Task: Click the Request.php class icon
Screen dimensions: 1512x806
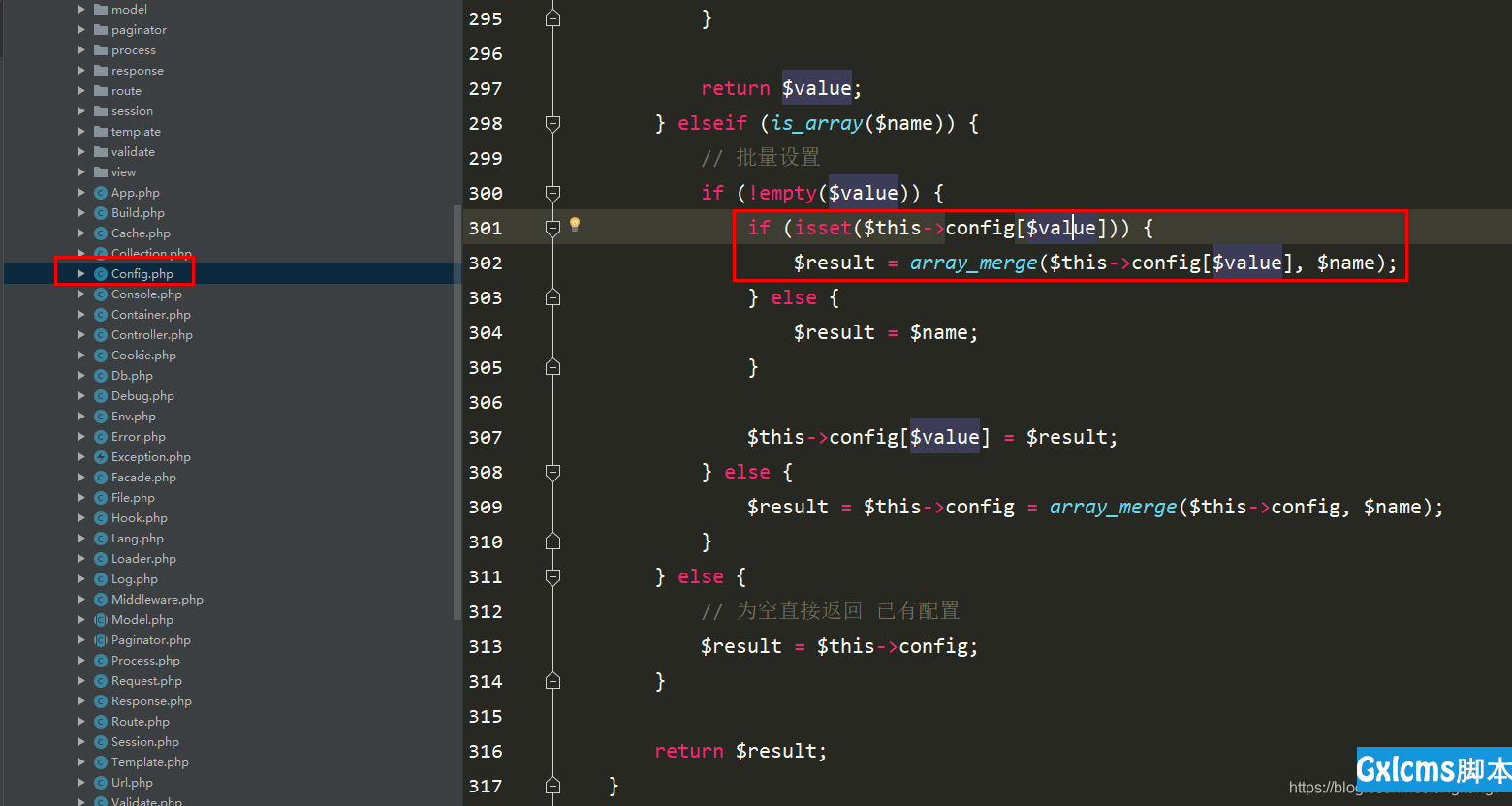Action: pyautogui.click(x=101, y=681)
